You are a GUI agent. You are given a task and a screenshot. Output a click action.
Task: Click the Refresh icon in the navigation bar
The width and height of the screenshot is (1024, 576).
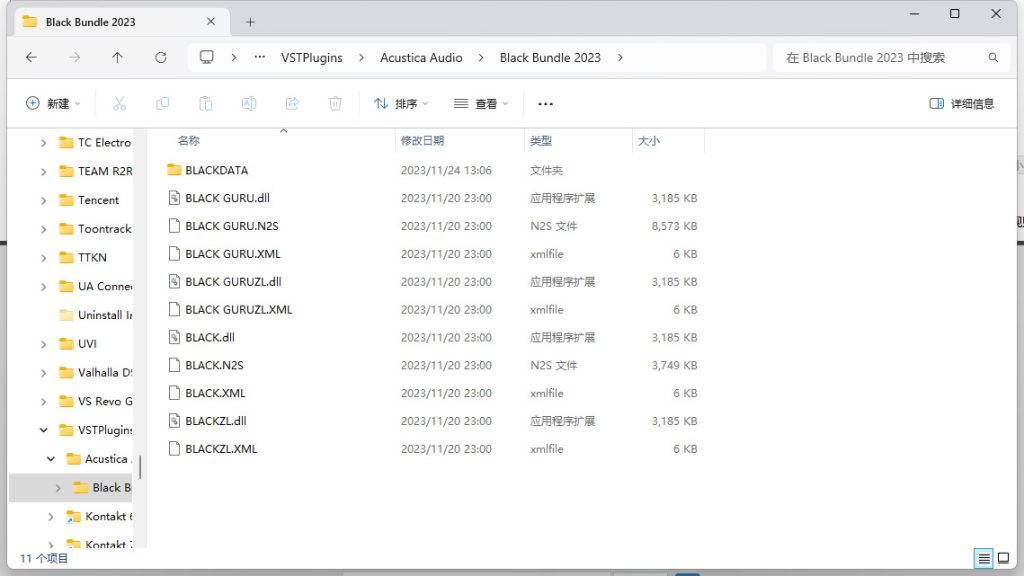(160, 57)
